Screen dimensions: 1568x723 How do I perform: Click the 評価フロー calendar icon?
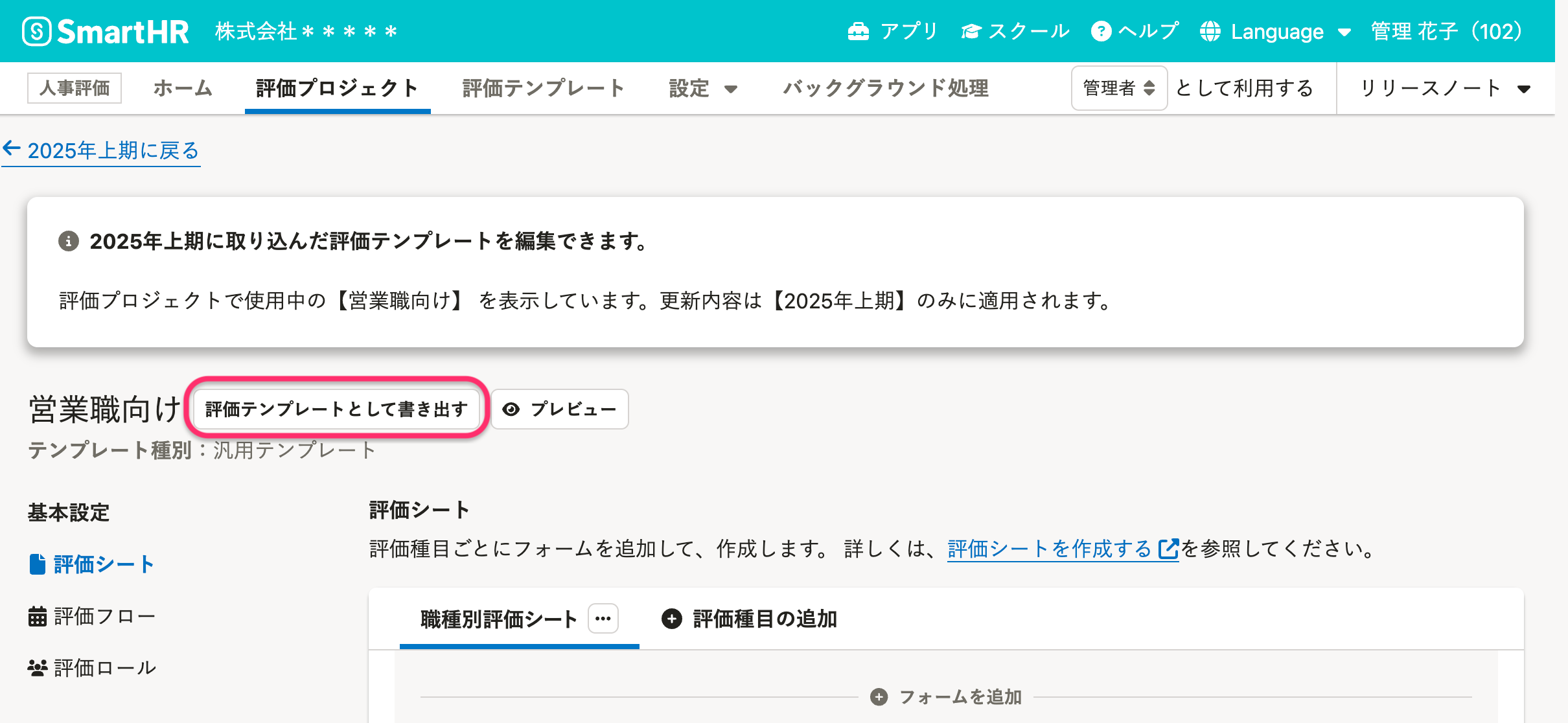(x=37, y=615)
